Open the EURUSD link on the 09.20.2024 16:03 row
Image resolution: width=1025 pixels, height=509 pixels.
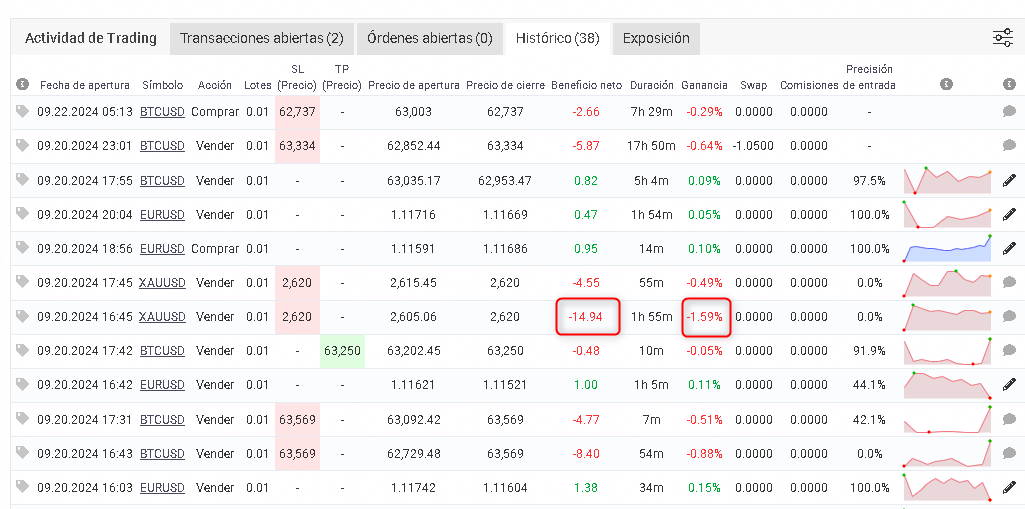pos(162,487)
